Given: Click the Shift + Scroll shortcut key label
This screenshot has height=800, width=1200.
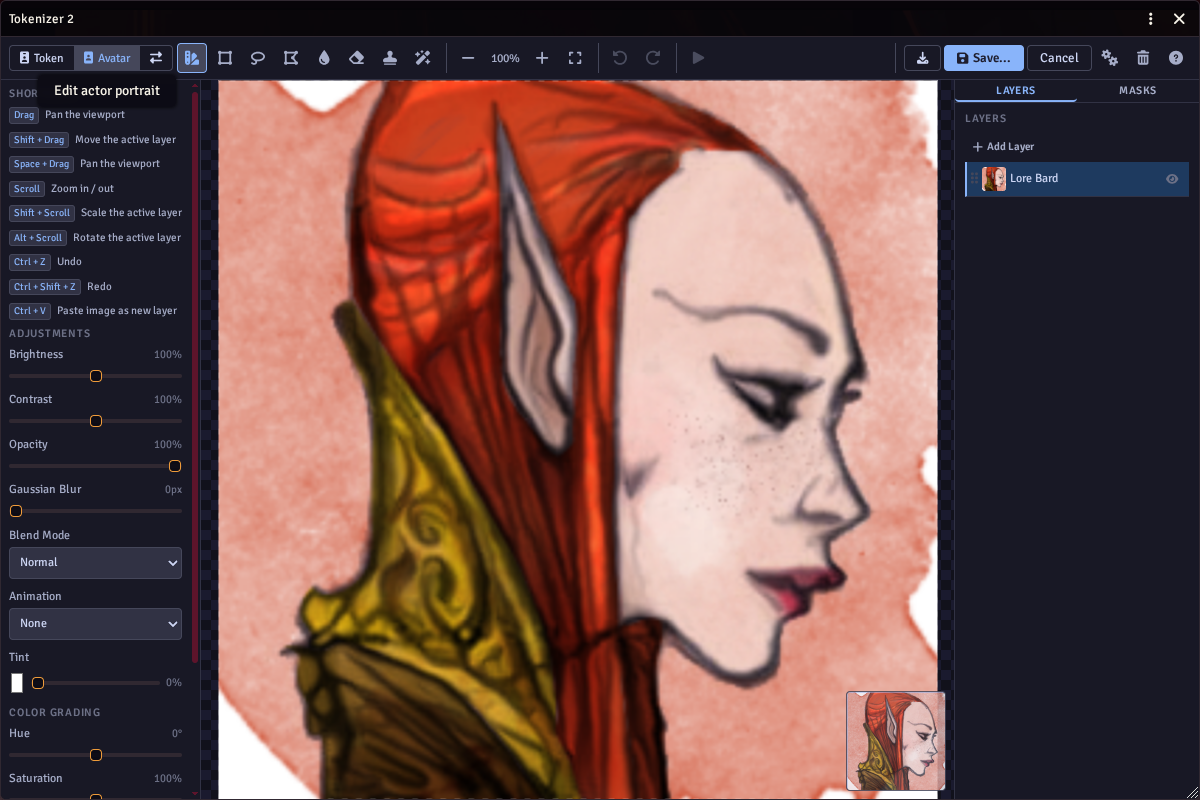Looking at the screenshot, I should pyautogui.click(x=42, y=213).
